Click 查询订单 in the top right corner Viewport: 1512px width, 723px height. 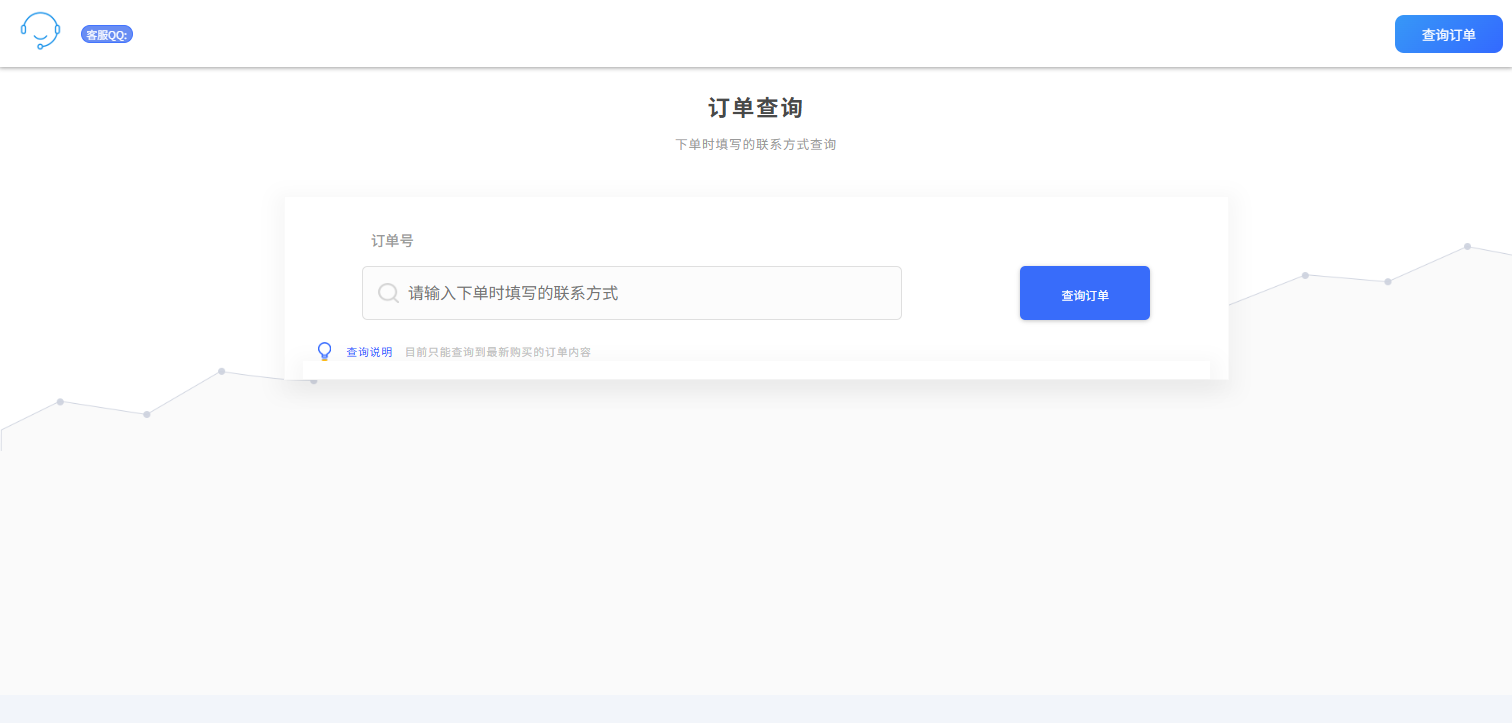point(1448,33)
